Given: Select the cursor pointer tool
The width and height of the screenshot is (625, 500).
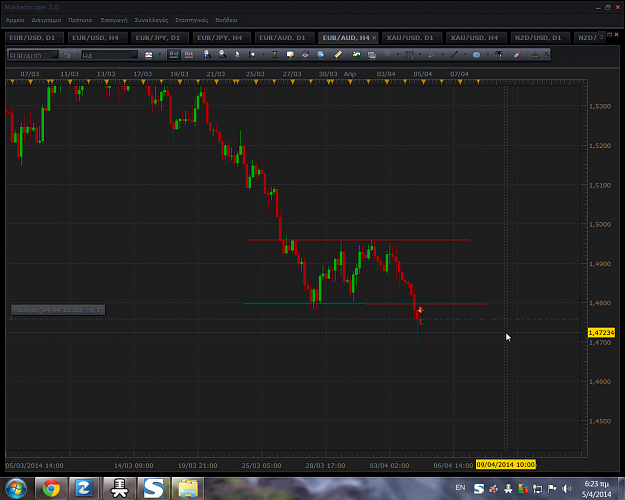Looking at the screenshot, I should (237, 55).
